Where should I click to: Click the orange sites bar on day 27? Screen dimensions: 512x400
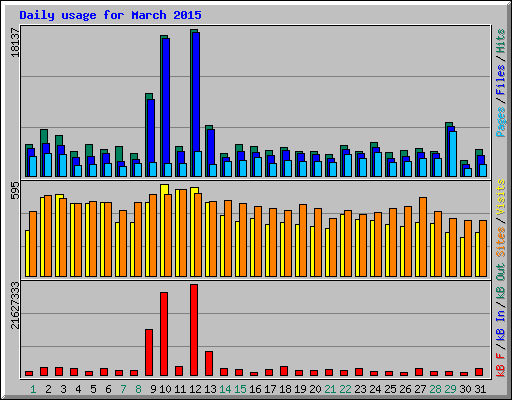pyautogui.click(x=423, y=237)
